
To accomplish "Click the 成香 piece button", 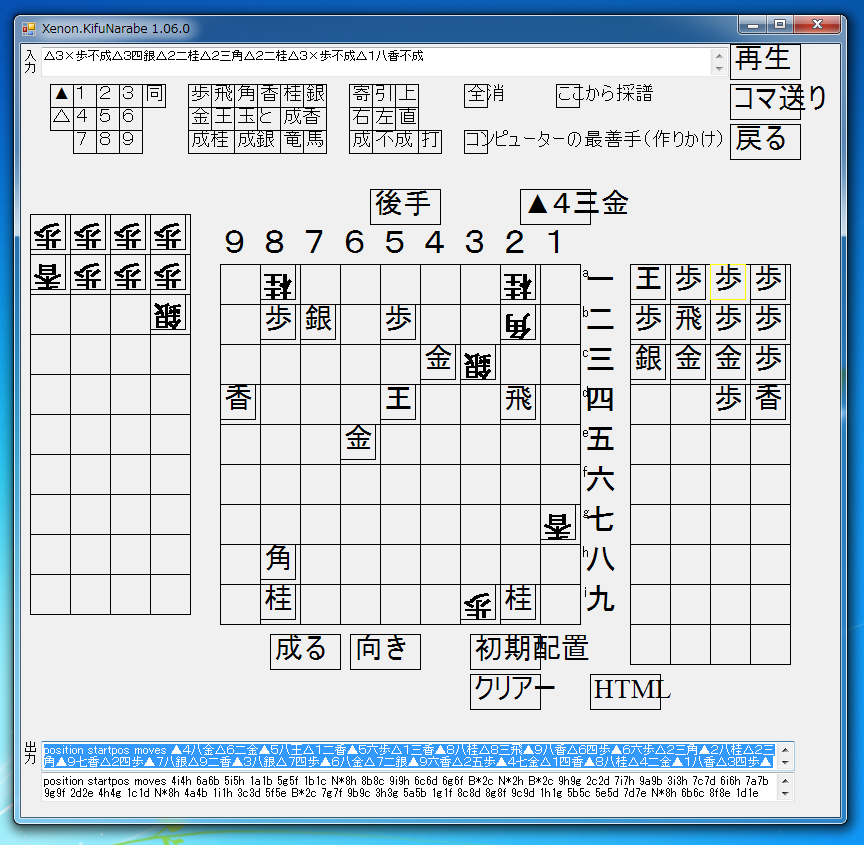I will [304, 118].
